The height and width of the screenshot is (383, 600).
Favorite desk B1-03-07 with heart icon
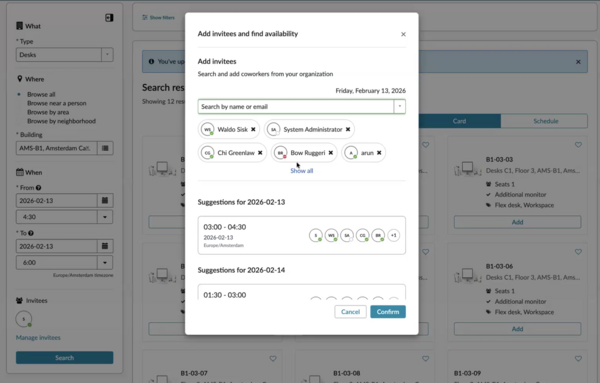(273, 359)
